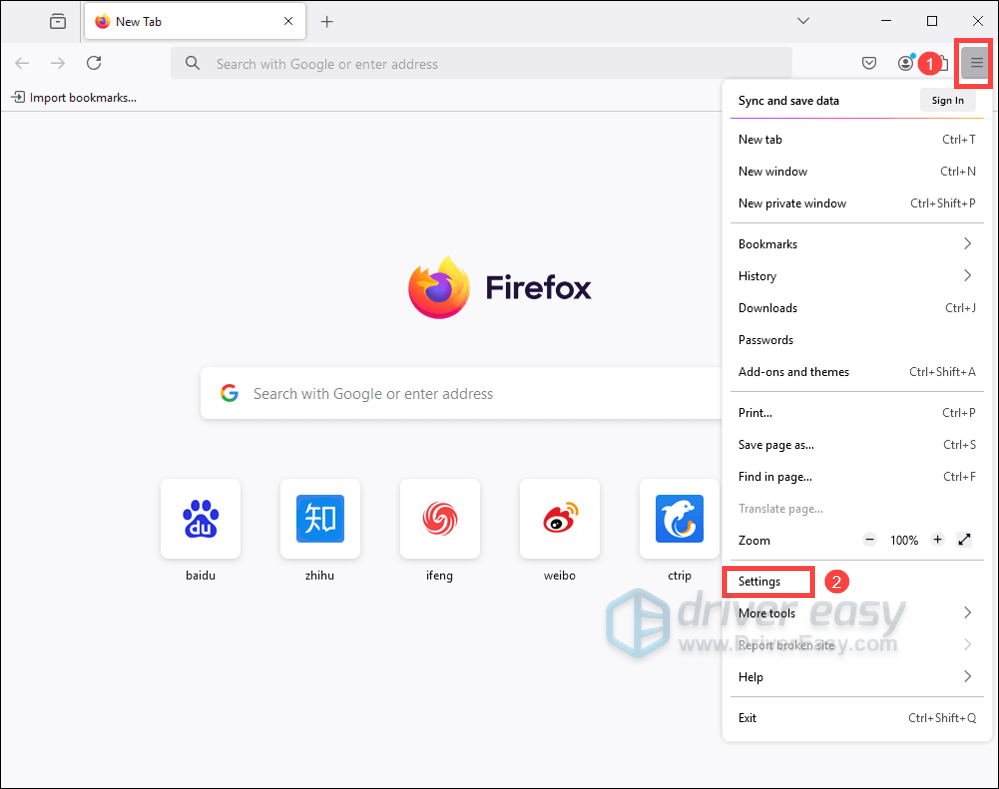Viewport: 999px width, 789px height.
Task: Click Sign In button
Action: point(947,101)
